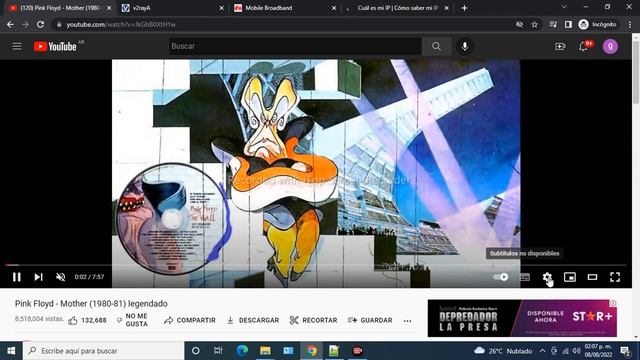Open the purple account avatar
This screenshot has height=360, width=640.
point(610,47)
